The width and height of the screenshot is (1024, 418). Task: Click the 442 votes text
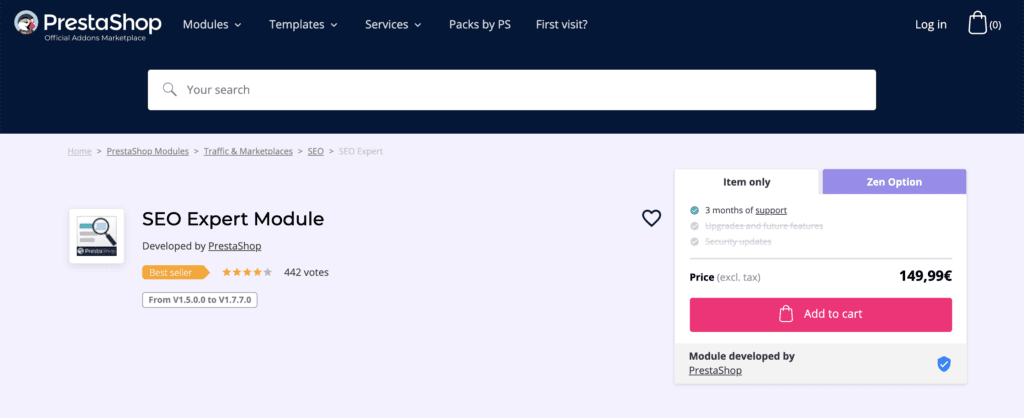pos(306,272)
